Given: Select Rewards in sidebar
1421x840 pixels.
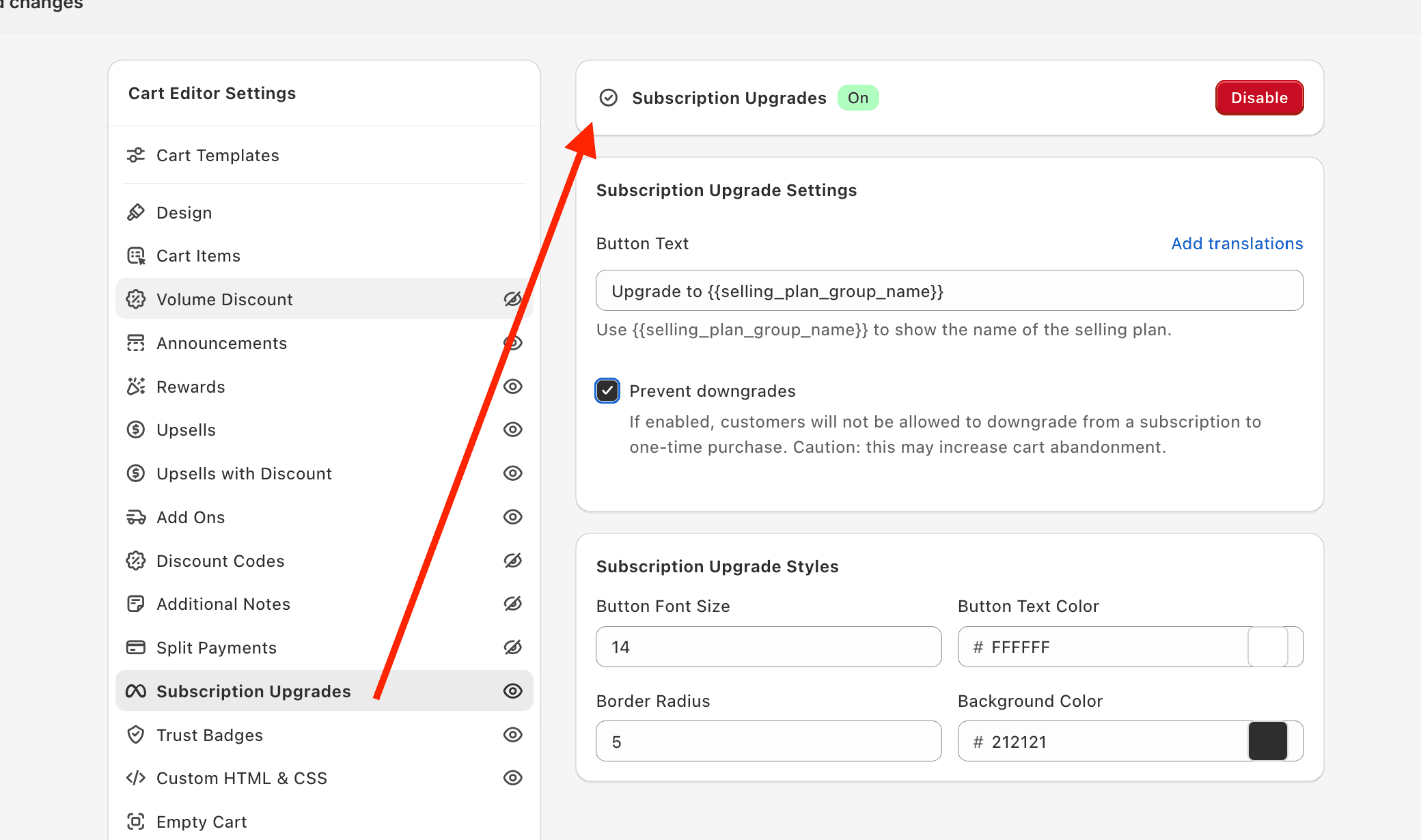Looking at the screenshot, I should [325, 387].
